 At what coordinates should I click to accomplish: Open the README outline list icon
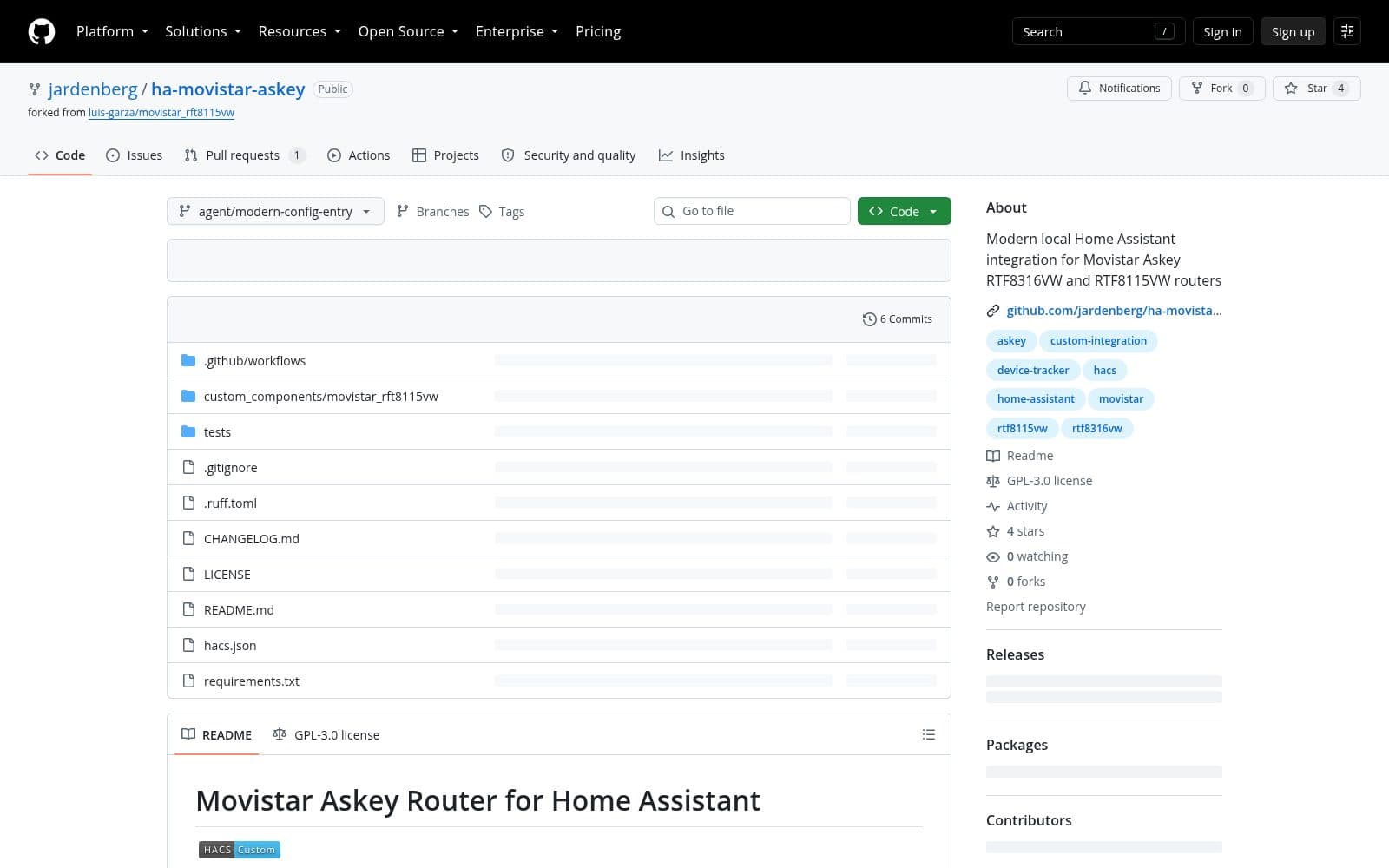coord(928,734)
